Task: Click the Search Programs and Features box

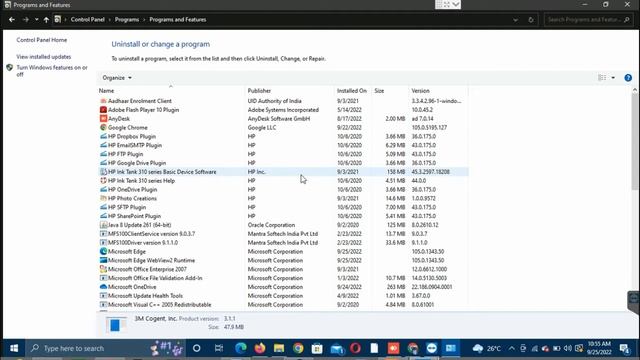Action: (x=588, y=20)
